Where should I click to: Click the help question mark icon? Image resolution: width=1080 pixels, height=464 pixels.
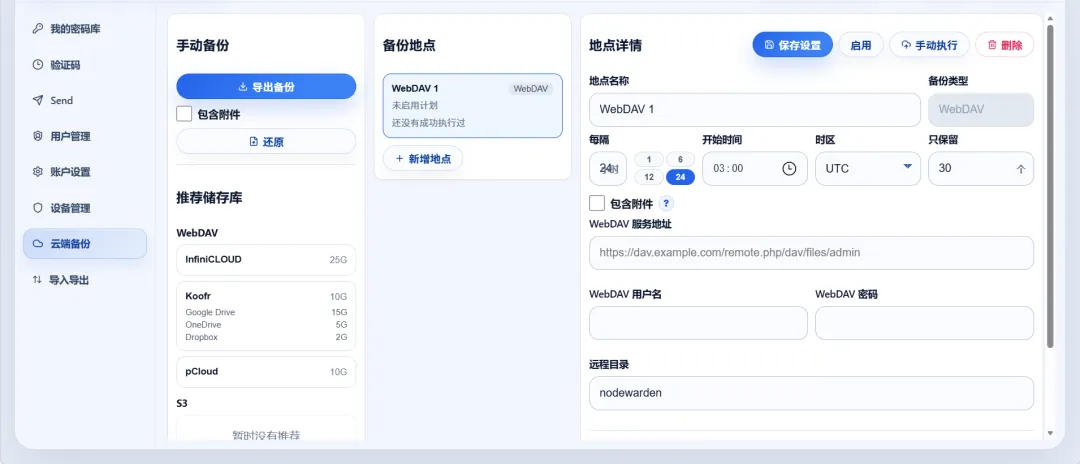[666, 203]
